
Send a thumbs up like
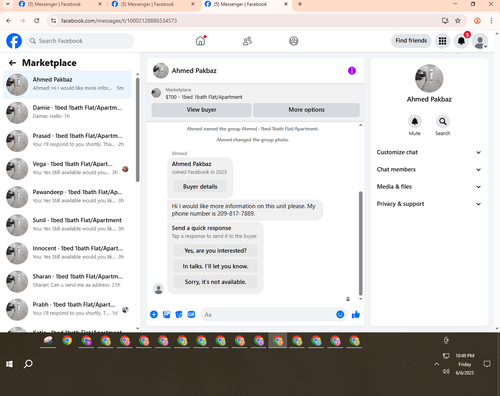tap(356, 314)
